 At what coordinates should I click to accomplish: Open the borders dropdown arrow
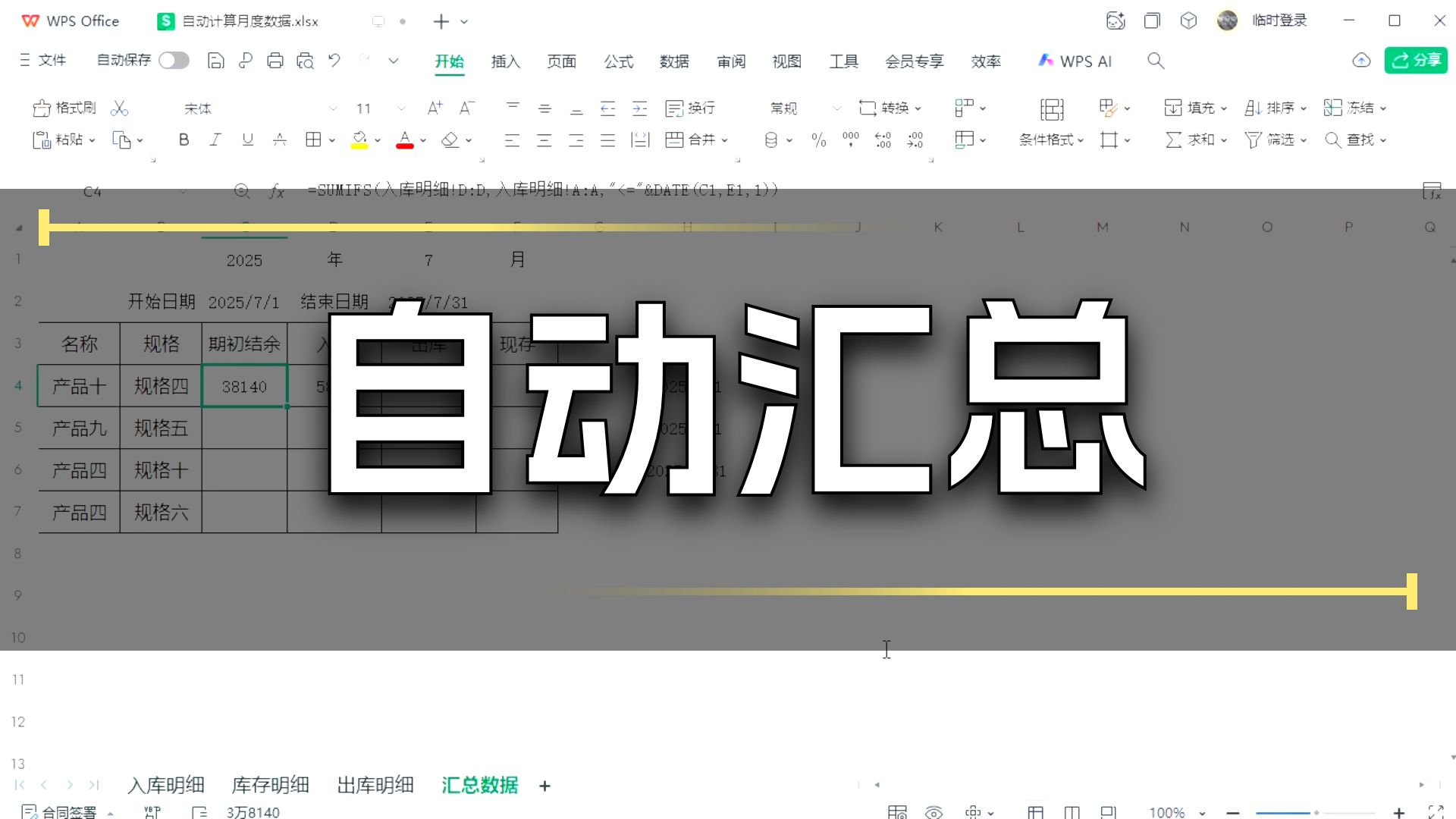coord(332,140)
